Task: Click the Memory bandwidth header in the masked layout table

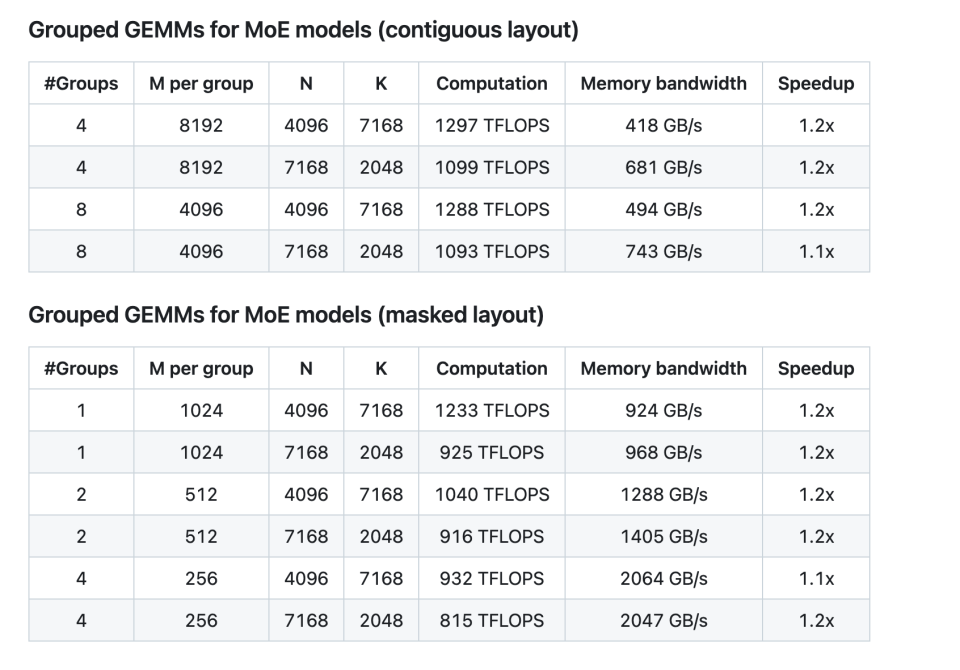Action: pyautogui.click(x=663, y=368)
